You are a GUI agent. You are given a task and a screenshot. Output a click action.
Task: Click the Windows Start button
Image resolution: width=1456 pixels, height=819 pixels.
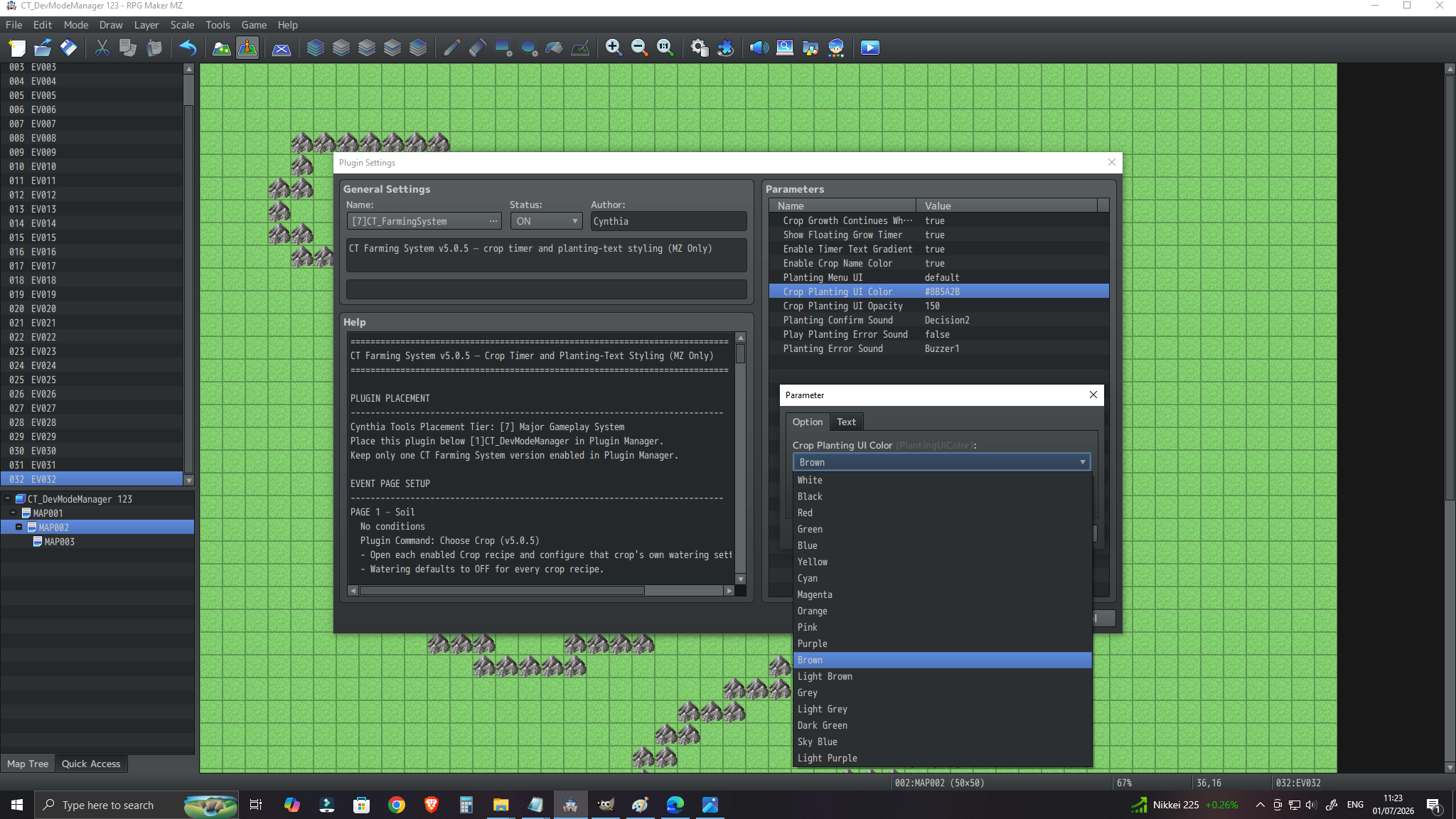pos(17,805)
